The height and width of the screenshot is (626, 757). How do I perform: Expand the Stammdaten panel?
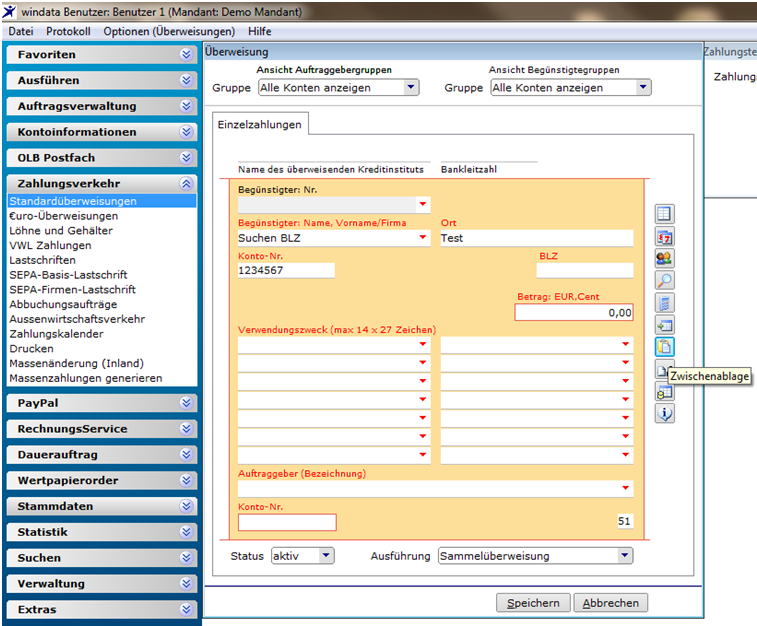click(x=186, y=506)
